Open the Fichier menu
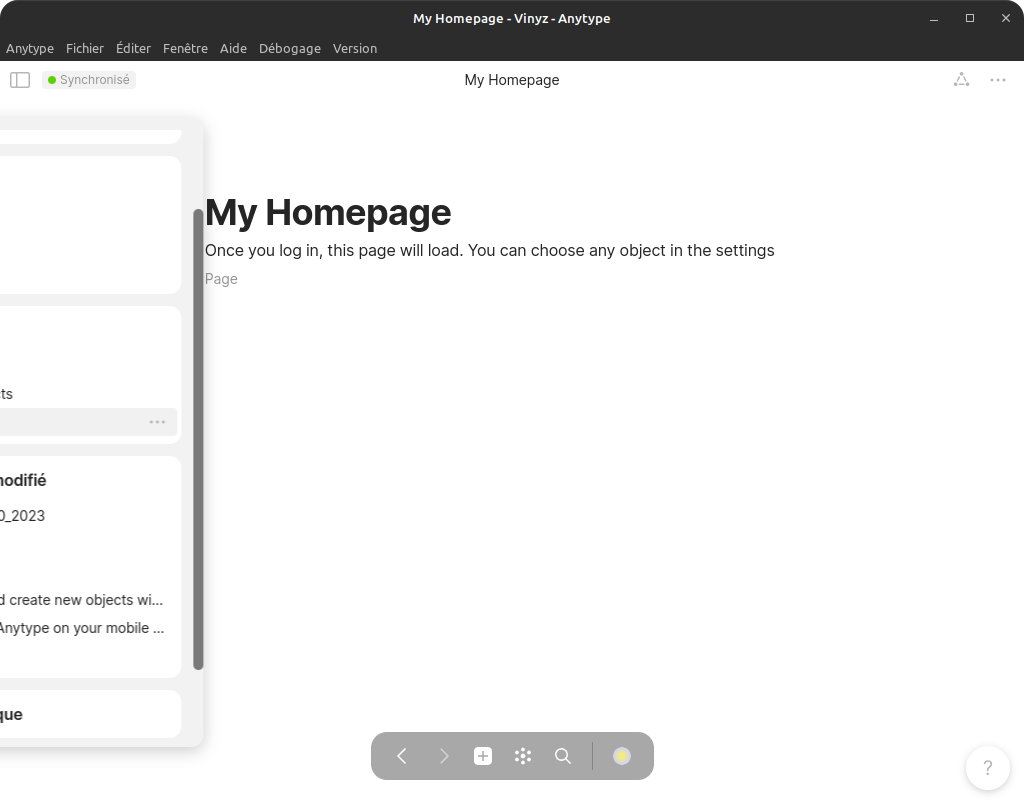 click(85, 48)
